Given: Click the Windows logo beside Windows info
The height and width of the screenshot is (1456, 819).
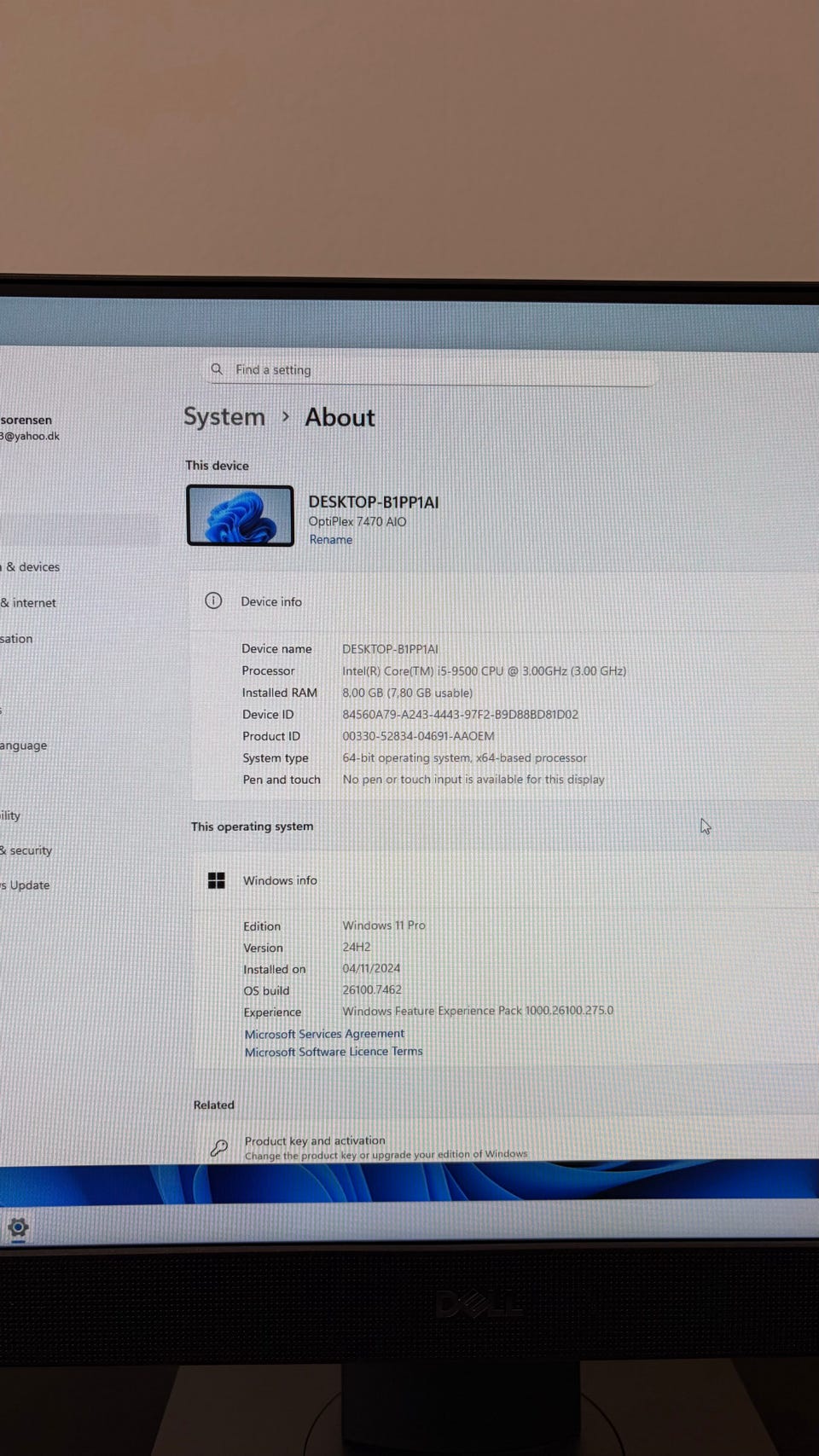Looking at the screenshot, I should [217, 880].
